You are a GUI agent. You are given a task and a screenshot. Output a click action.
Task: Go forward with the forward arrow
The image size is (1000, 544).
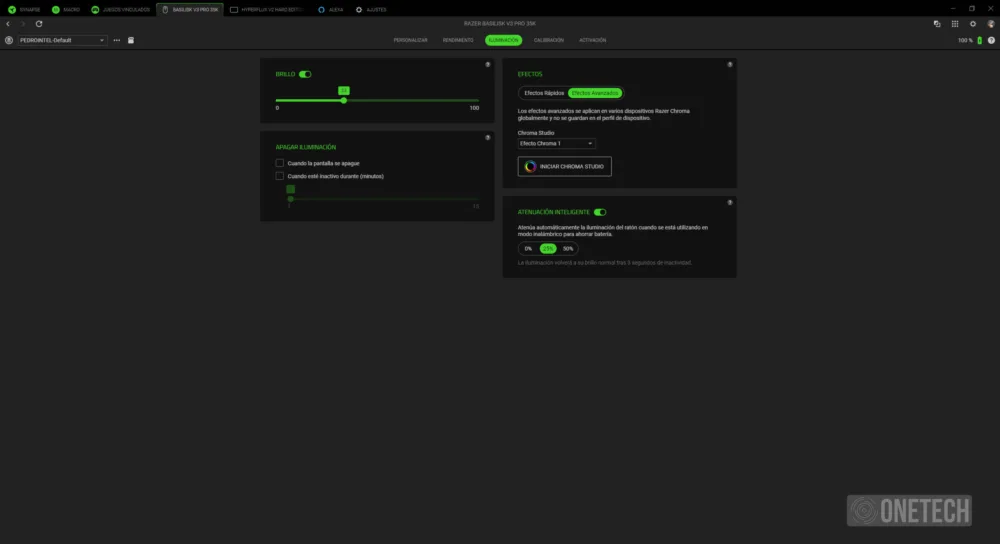[23, 24]
